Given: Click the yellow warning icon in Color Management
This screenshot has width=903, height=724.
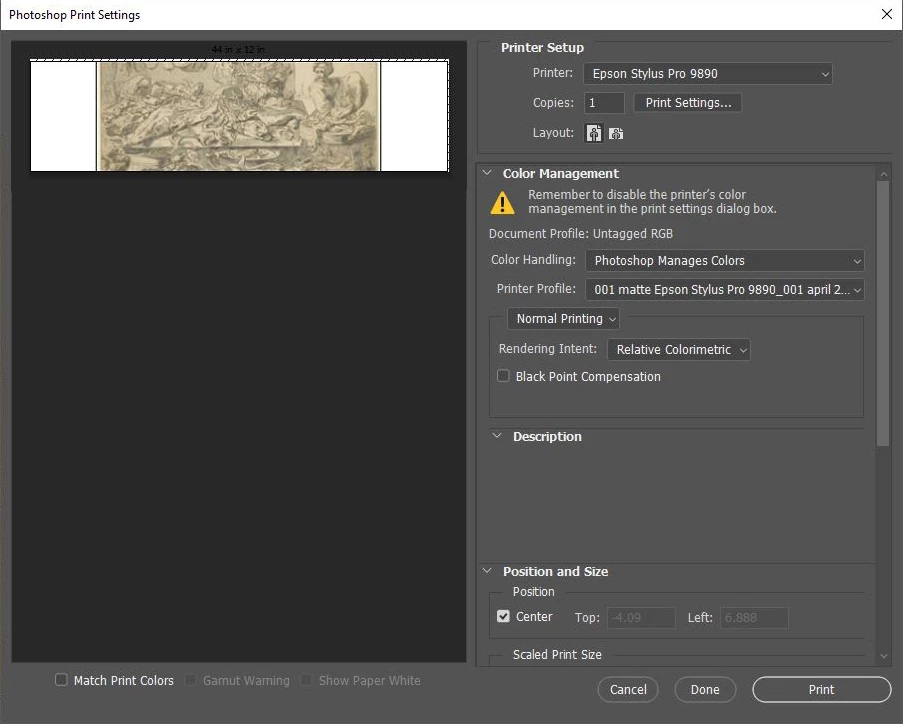Looking at the screenshot, I should [502, 202].
